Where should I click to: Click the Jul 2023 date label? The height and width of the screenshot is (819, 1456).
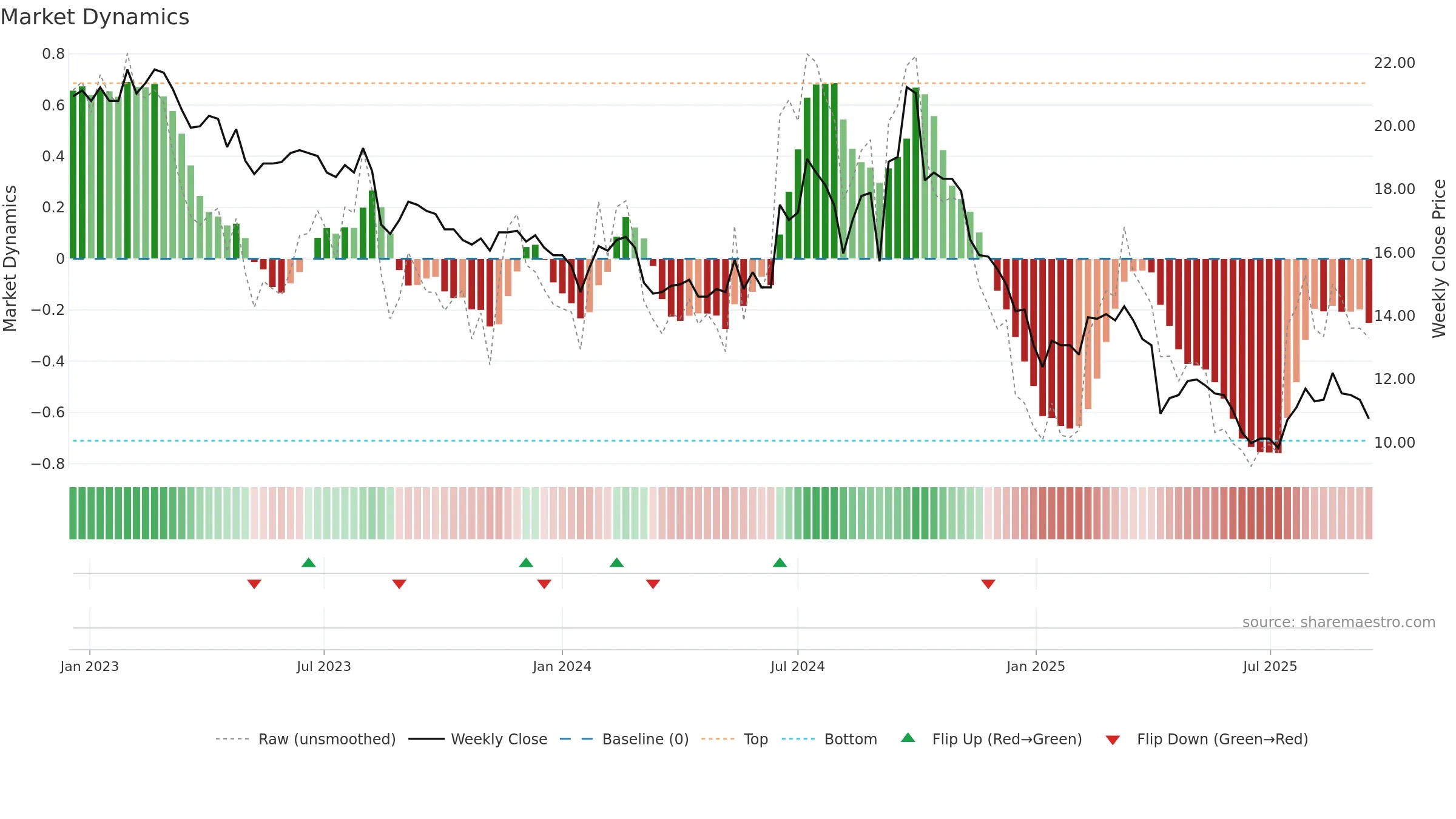pyautogui.click(x=324, y=666)
